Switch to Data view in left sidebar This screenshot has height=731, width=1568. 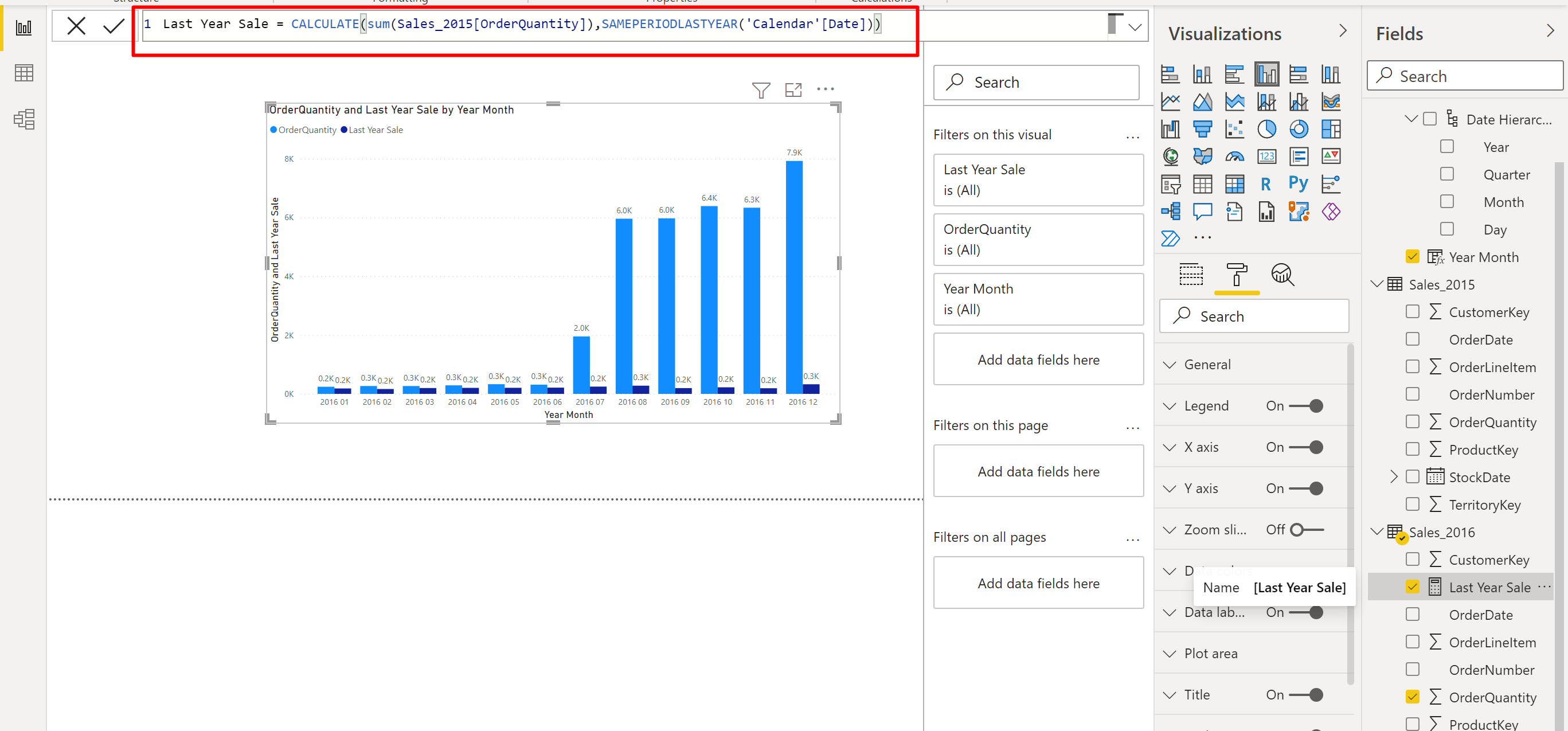[24, 73]
